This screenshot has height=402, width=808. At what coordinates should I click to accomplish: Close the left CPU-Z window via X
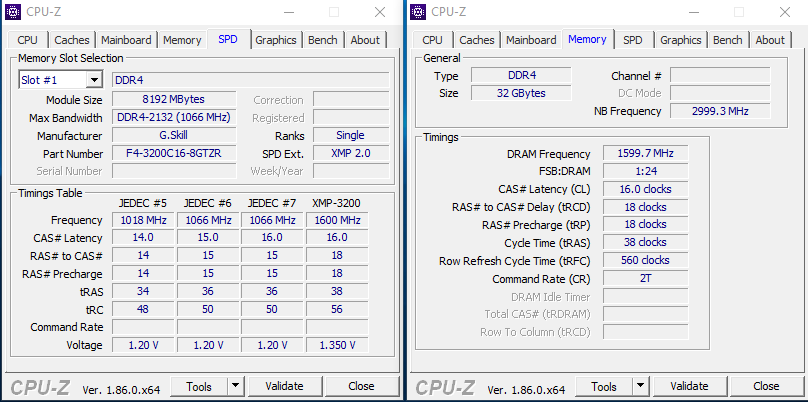tap(380, 12)
